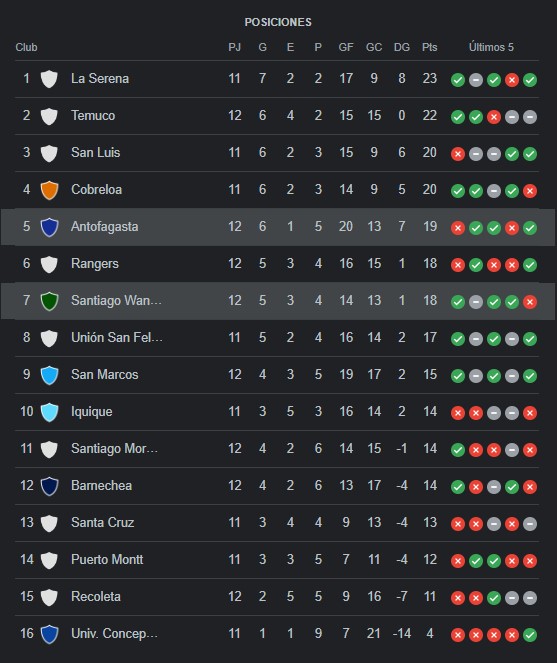Click La Serena's white shield crest
The width and height of the screenshot is (557, 663).
click(x=49, y=79)
